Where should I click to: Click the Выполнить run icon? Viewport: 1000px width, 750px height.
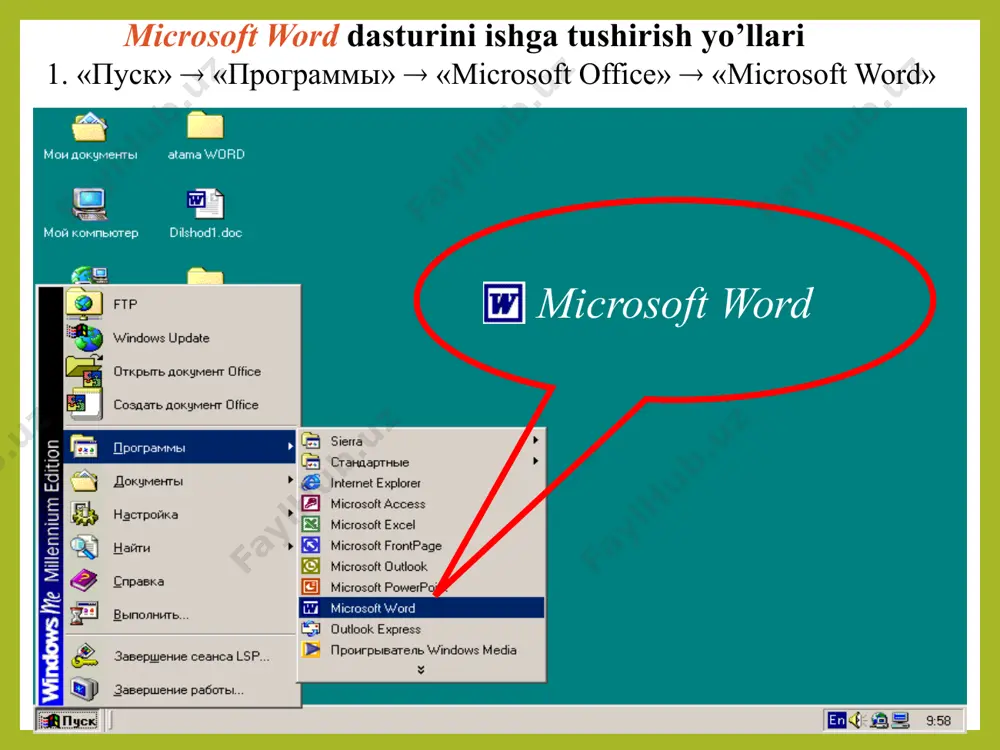(84, 614)
